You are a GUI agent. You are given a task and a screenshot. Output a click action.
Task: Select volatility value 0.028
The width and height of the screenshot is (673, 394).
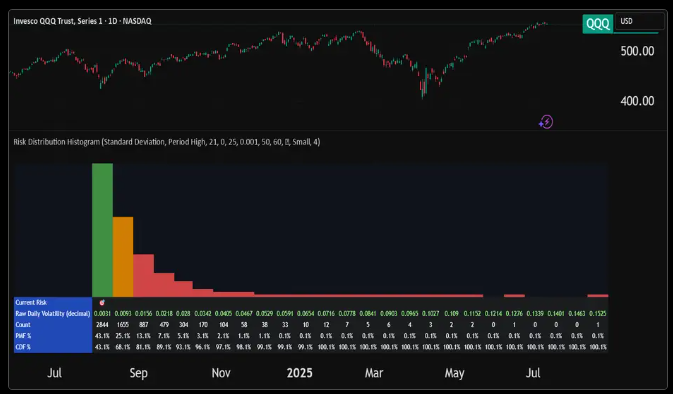[x=183, y=314]
